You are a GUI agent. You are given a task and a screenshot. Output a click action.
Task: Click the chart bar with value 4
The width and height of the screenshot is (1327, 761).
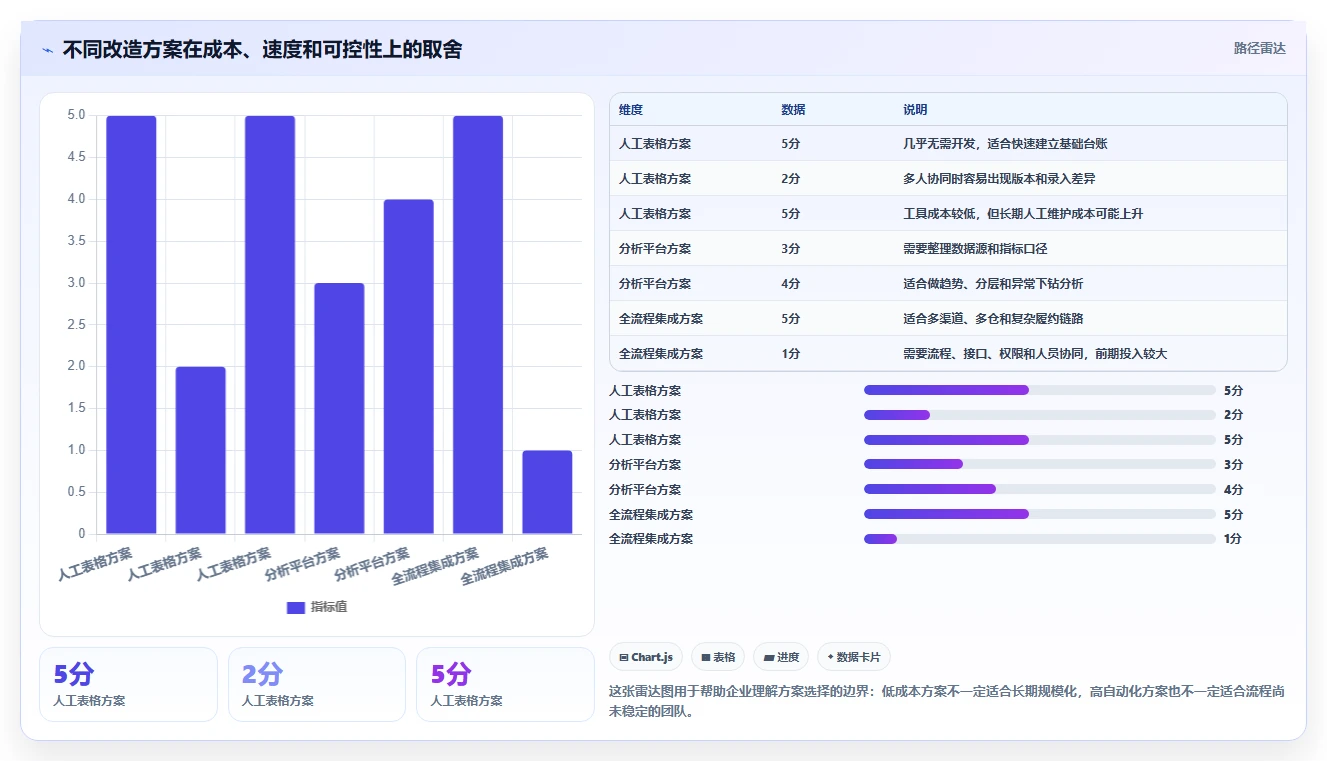click(409, 367)
